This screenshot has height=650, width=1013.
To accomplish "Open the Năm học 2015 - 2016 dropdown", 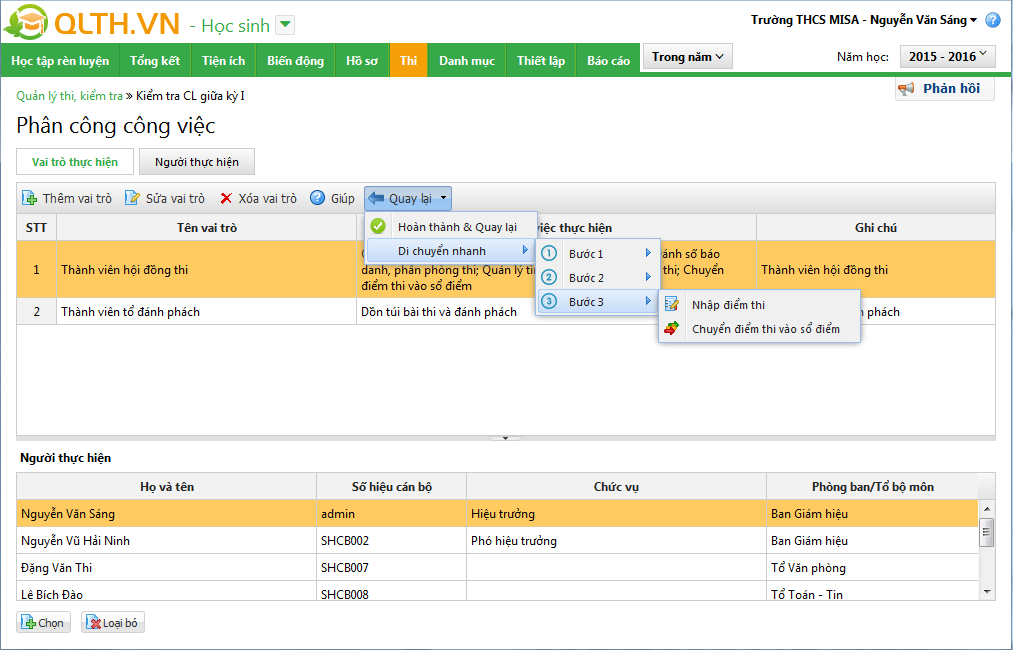I will (x=948, y=57).
